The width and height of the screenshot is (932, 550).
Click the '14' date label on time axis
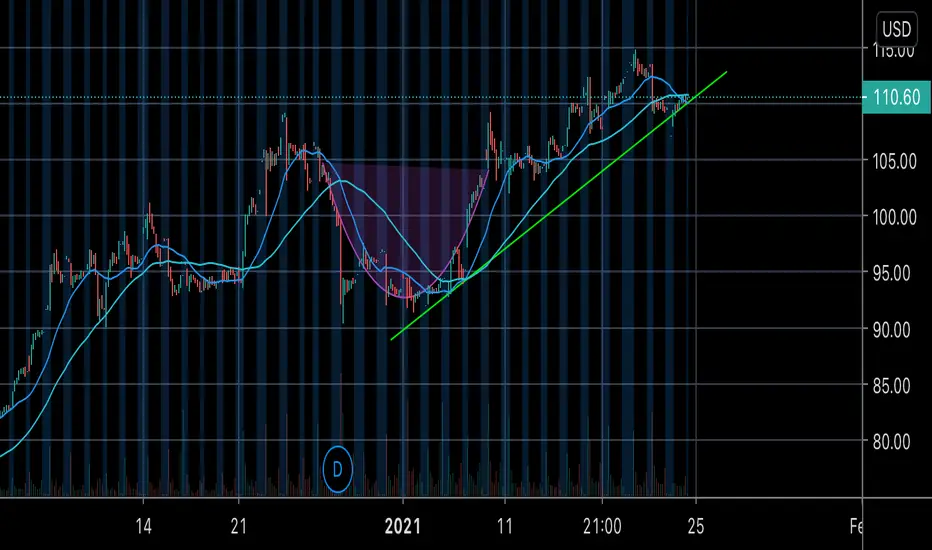pos(143,526)
